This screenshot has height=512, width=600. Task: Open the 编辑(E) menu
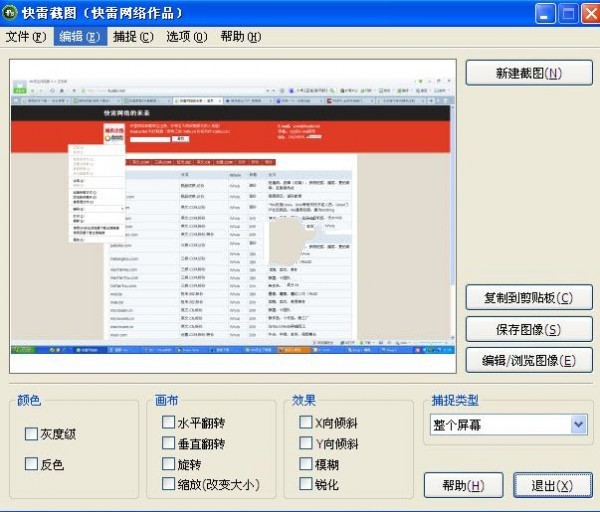[80, 37]
